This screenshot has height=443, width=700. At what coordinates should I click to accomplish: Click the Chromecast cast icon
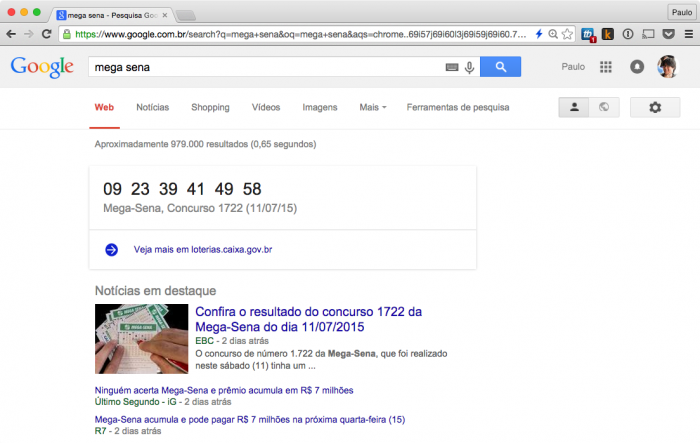pyautogui.click(x=648, y=34)
